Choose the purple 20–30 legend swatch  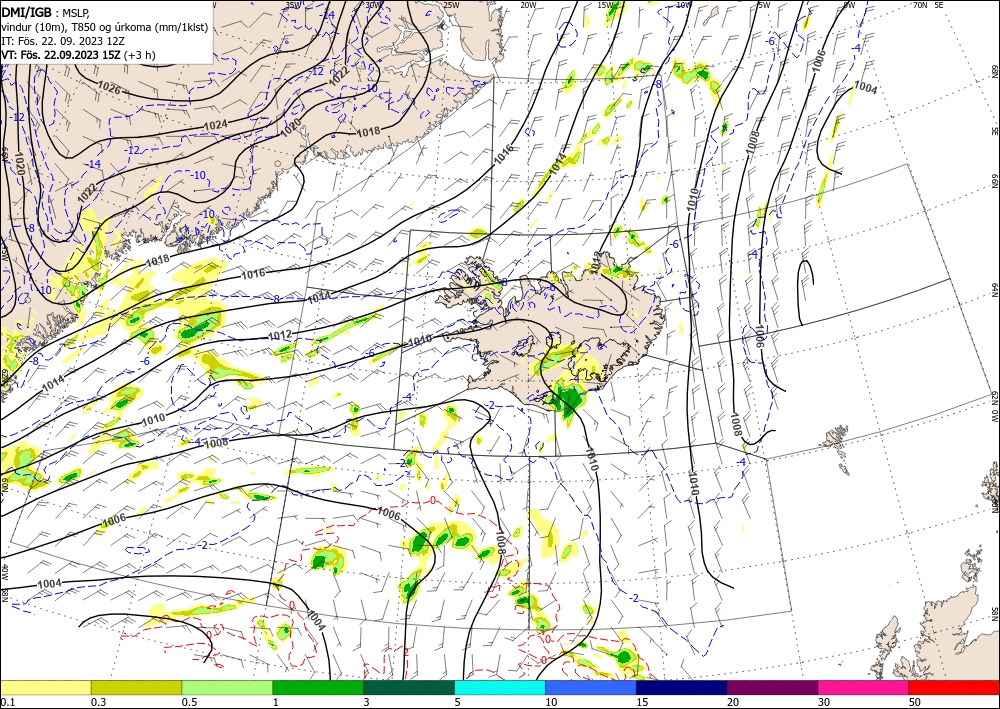pos(772,687)
